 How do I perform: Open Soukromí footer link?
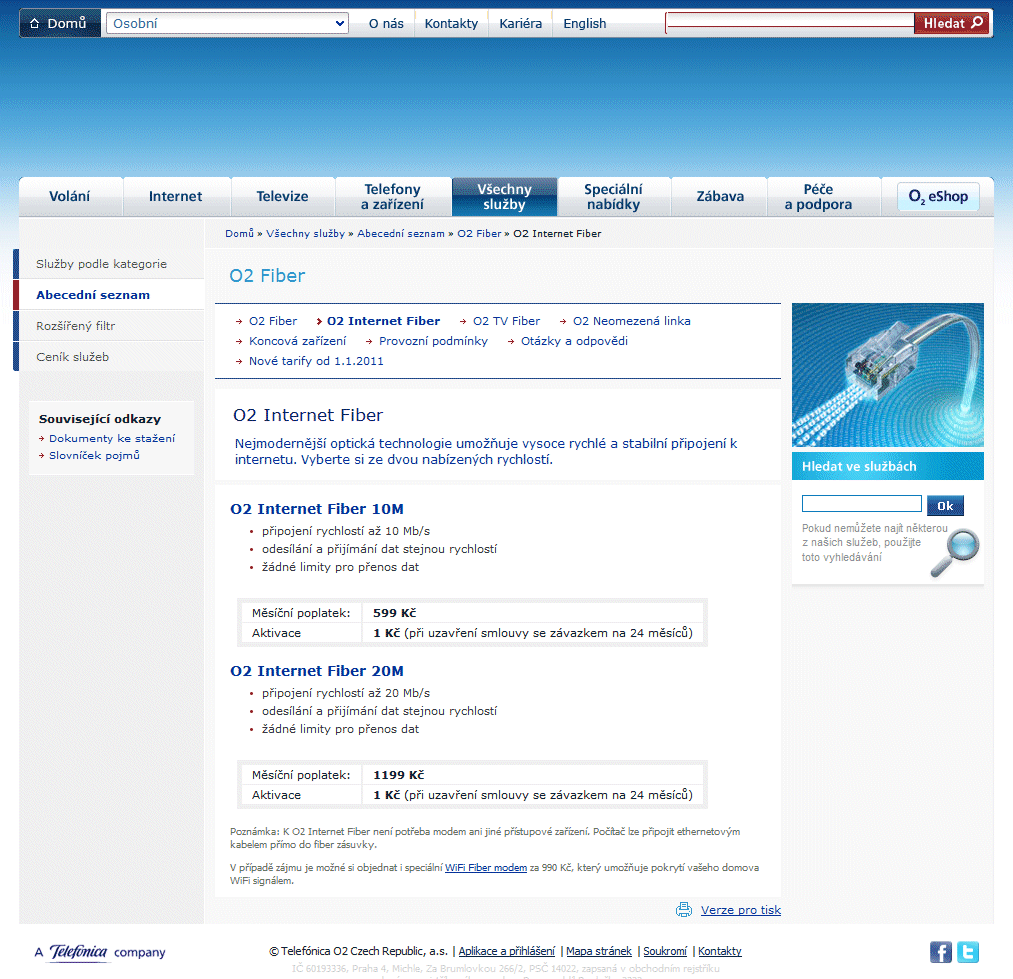tap(665, 951)
